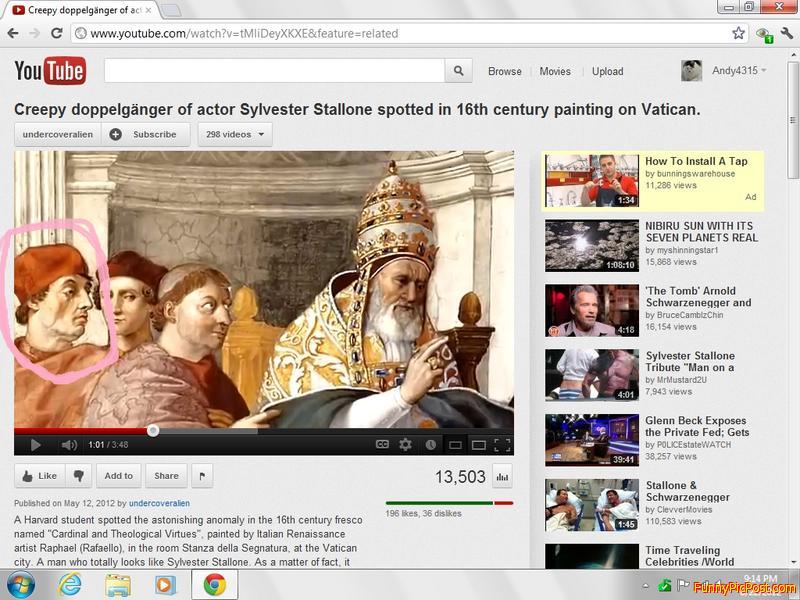Open the Share options panel

point(166,476)
